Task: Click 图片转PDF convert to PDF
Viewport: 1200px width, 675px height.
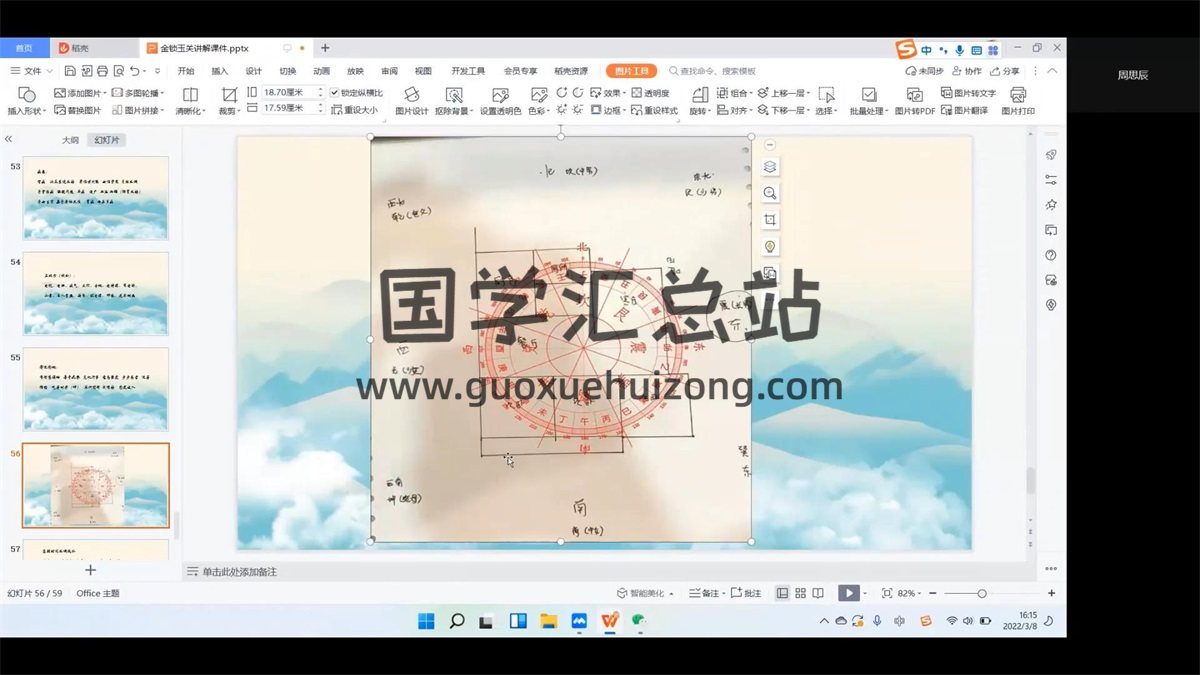Action: 915,101
